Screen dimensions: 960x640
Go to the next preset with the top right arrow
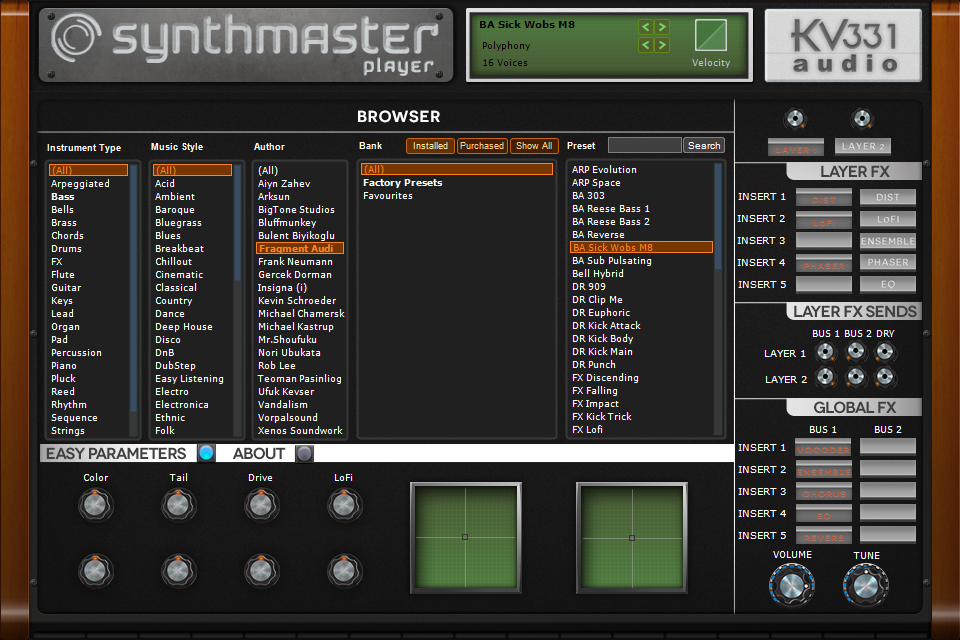click(662, 27)
